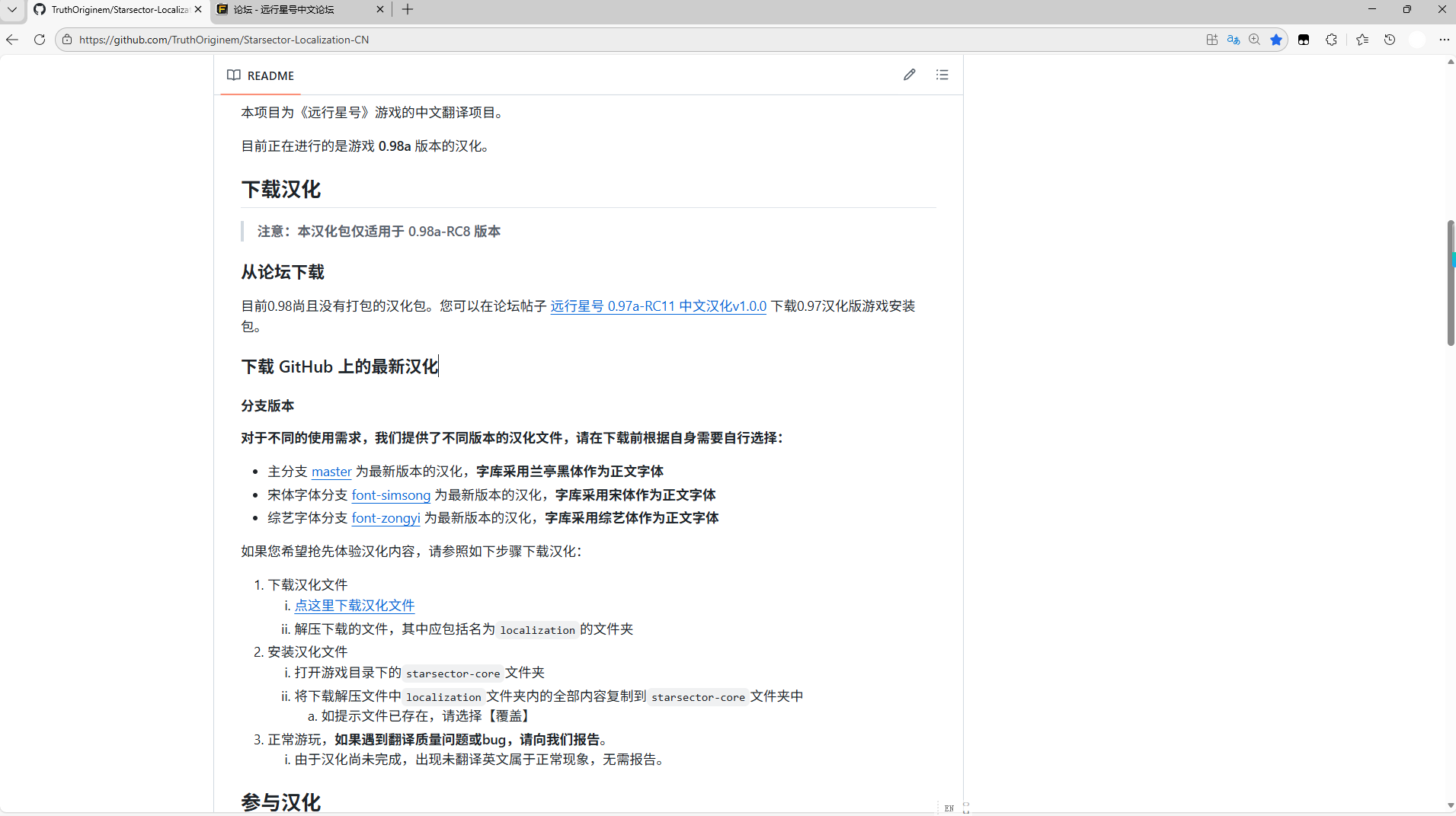The width and height of the screenshot is (1456, 816).
Task: Open the tab search chevron
Action: (x=11, y=9)
